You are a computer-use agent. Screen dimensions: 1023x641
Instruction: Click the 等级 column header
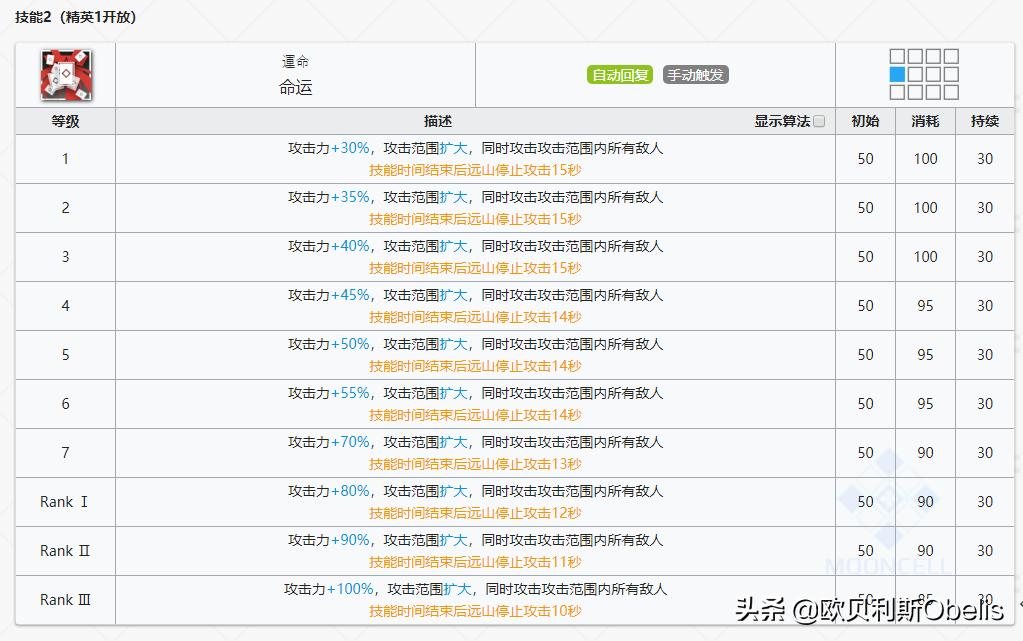(x=64, y=119)
